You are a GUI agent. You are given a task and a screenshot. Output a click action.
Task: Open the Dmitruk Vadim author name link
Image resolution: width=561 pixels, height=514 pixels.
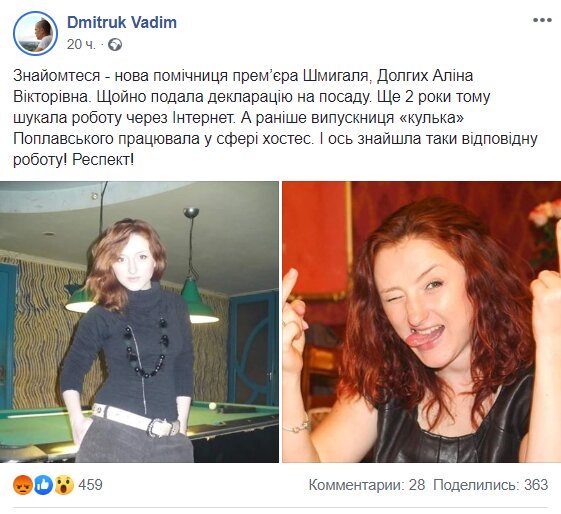pos(122,23)
